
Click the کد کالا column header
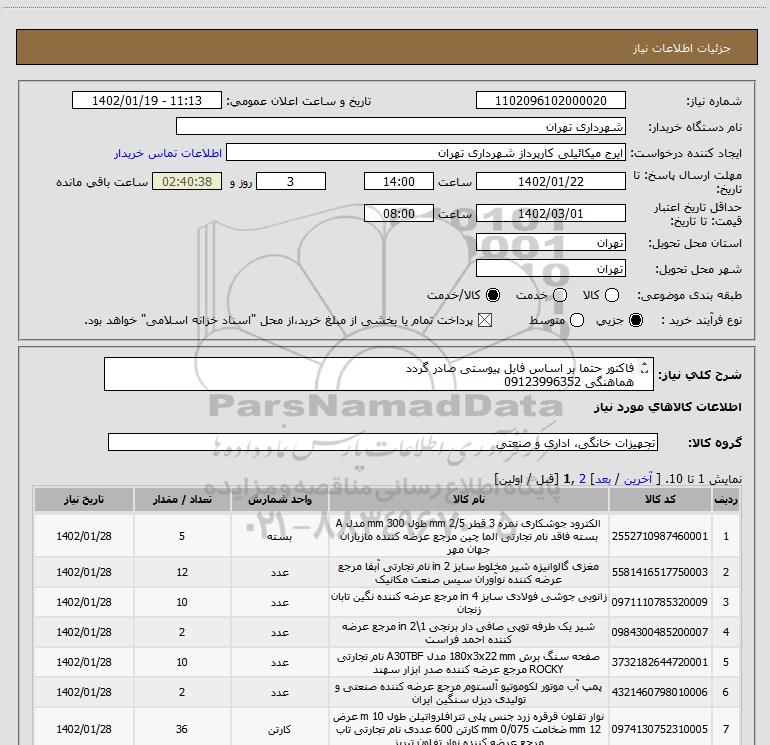point(660,499)
